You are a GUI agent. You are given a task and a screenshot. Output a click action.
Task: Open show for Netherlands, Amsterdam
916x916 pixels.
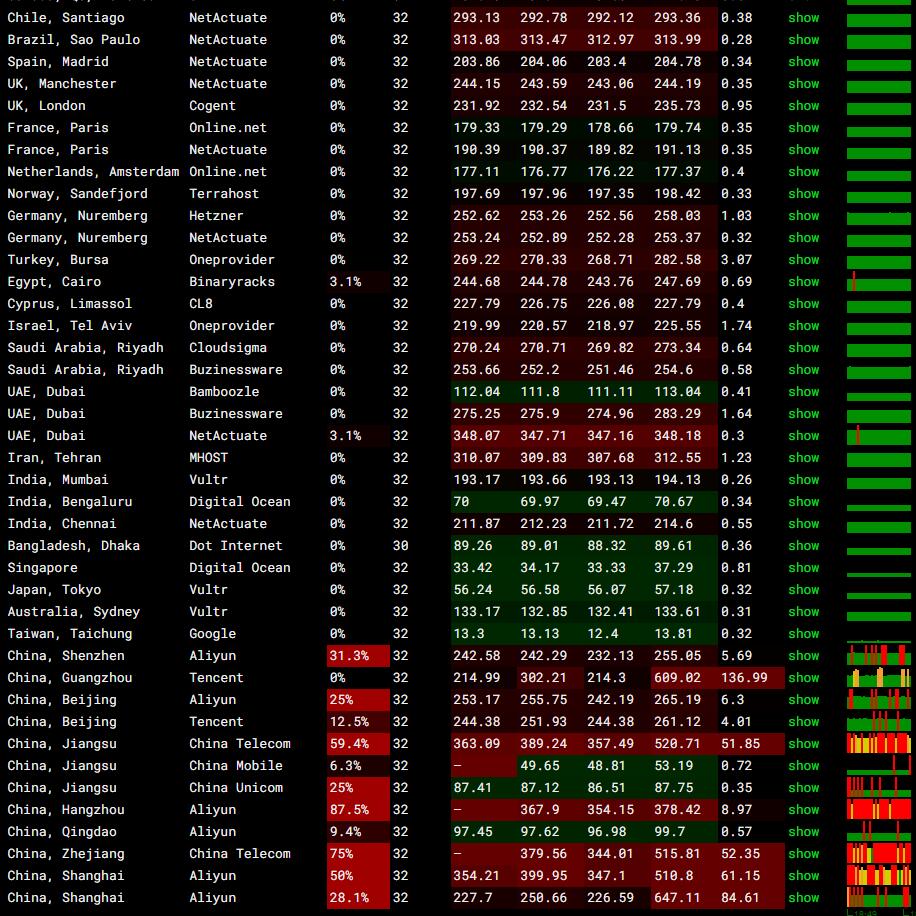[803, 172]
